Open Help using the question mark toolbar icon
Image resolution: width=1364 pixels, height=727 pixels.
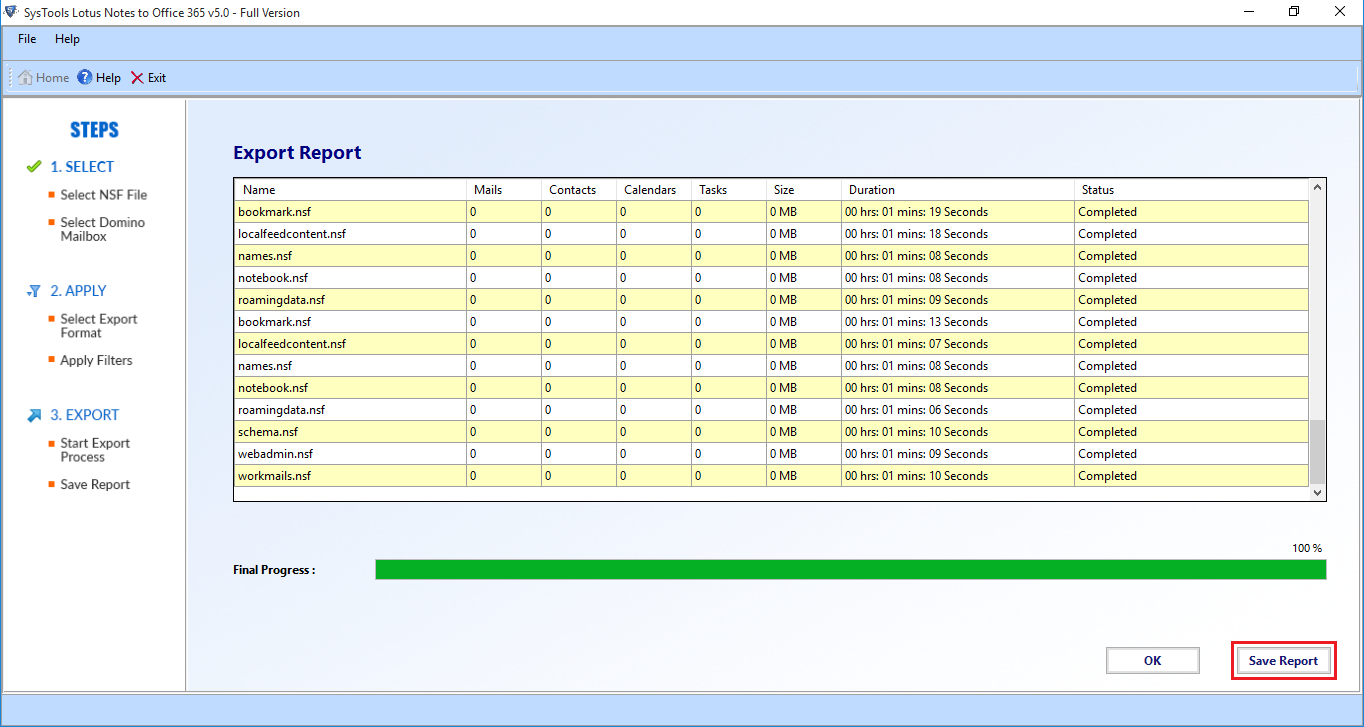tap(84, 77)
